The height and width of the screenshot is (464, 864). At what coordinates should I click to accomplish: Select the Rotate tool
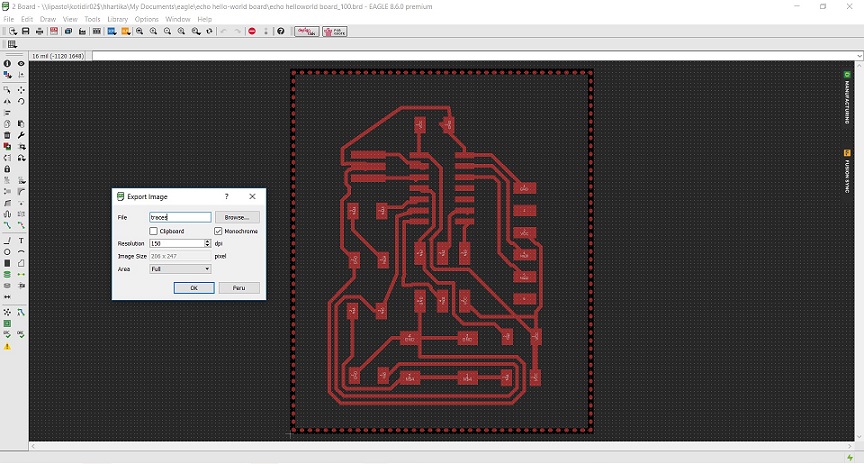[x=21, y=101]
